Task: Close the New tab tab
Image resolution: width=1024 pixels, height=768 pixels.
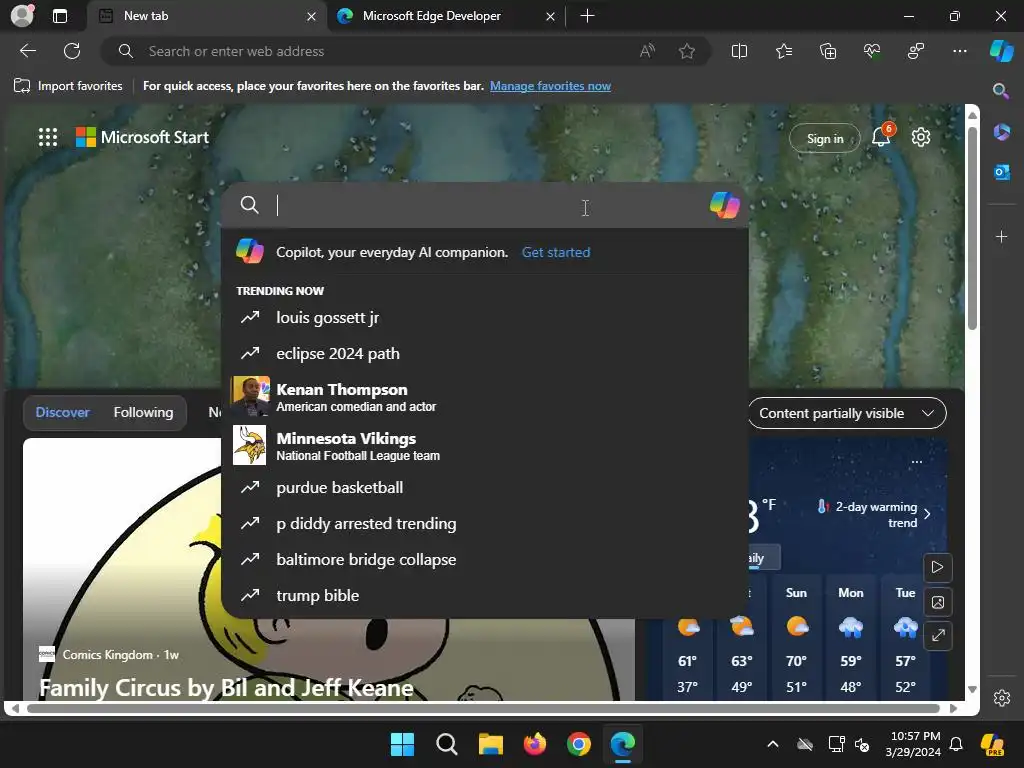Action: 312,16
